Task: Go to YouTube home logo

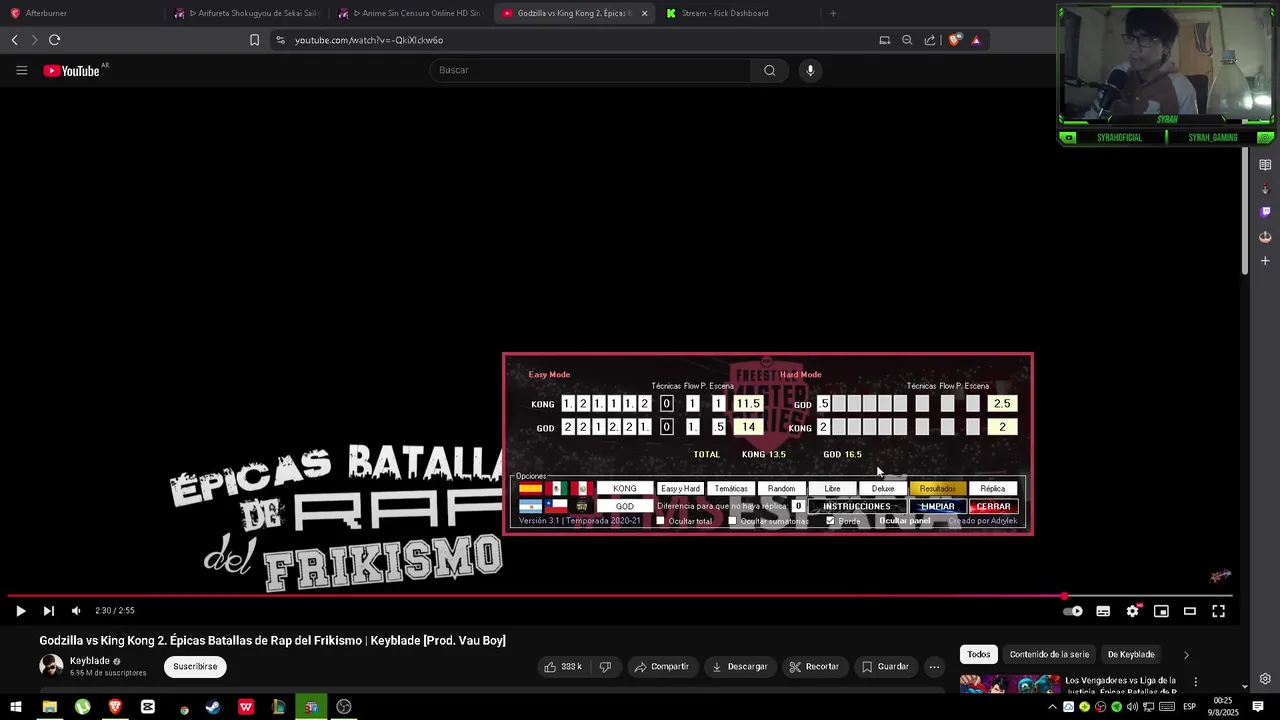Action: coord(72,70)
